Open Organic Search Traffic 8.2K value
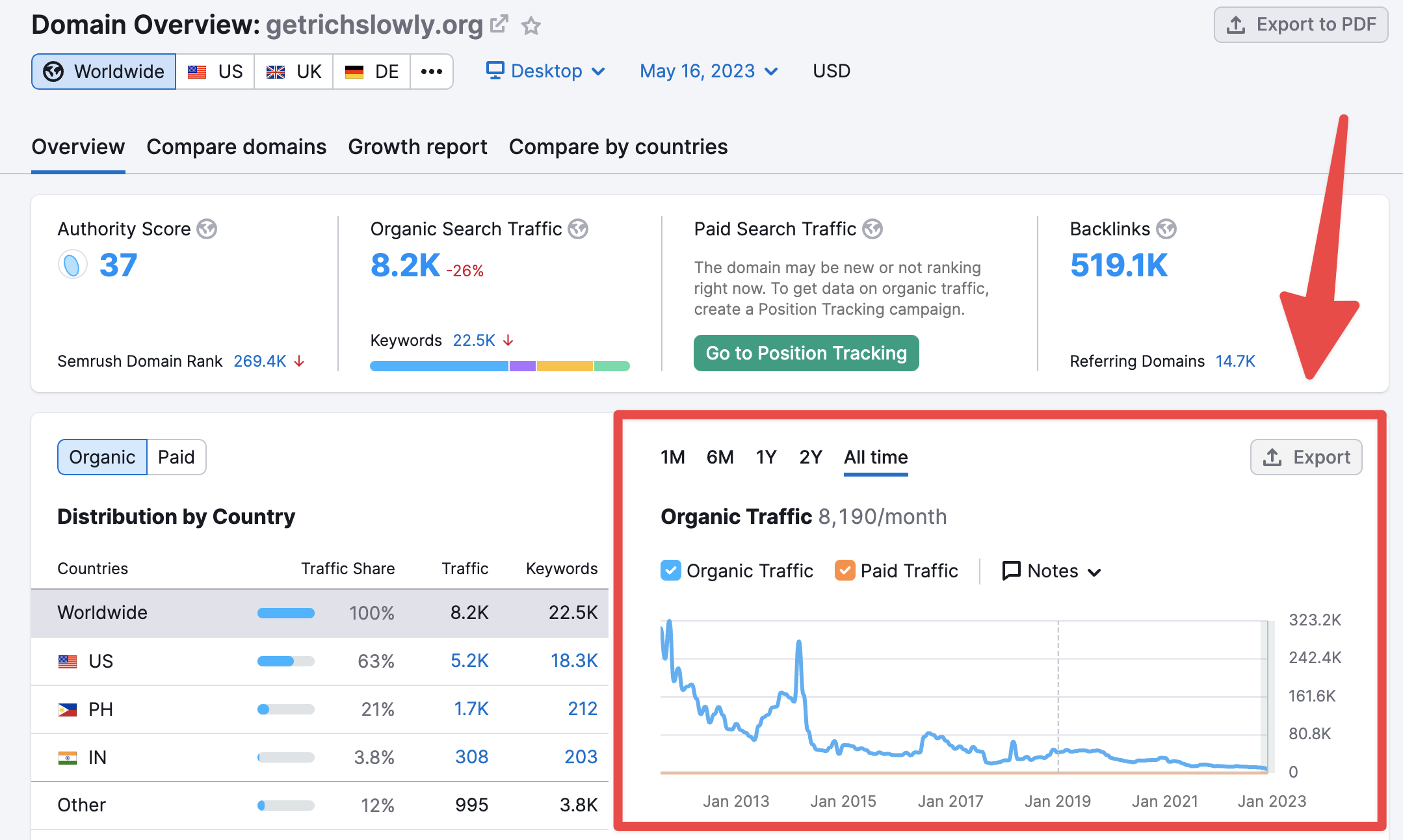This screenshot has height=840, width=1403. tap(406, 265)
